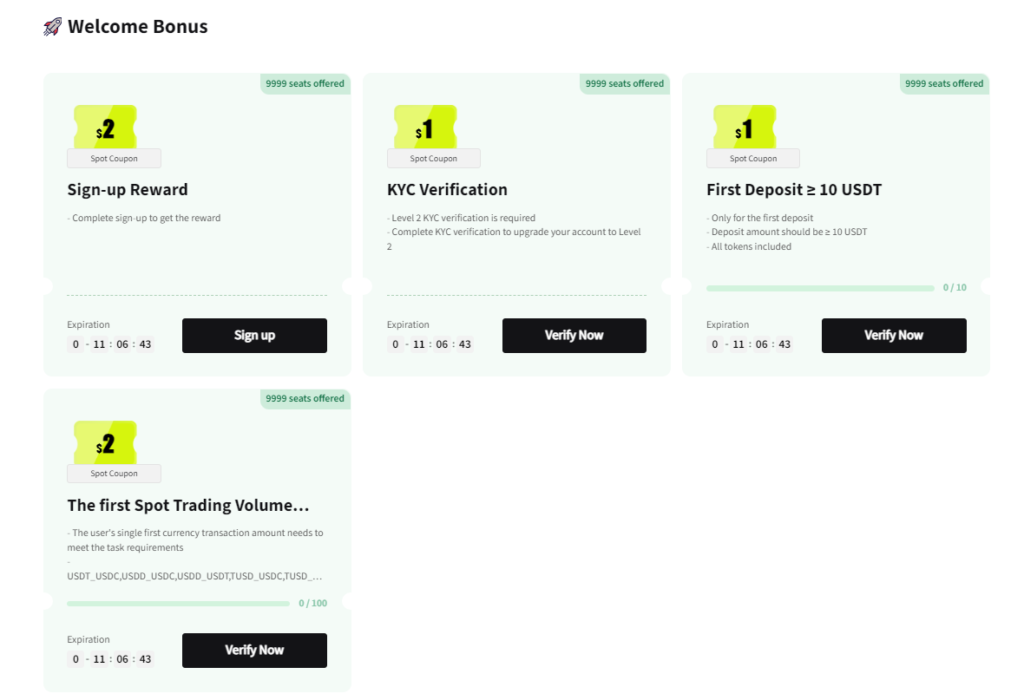The width and height of the screenshot is (1024, 700).
Task: Click the $1 coupon icon for KYC Verification
Action: tap(425, 128)
